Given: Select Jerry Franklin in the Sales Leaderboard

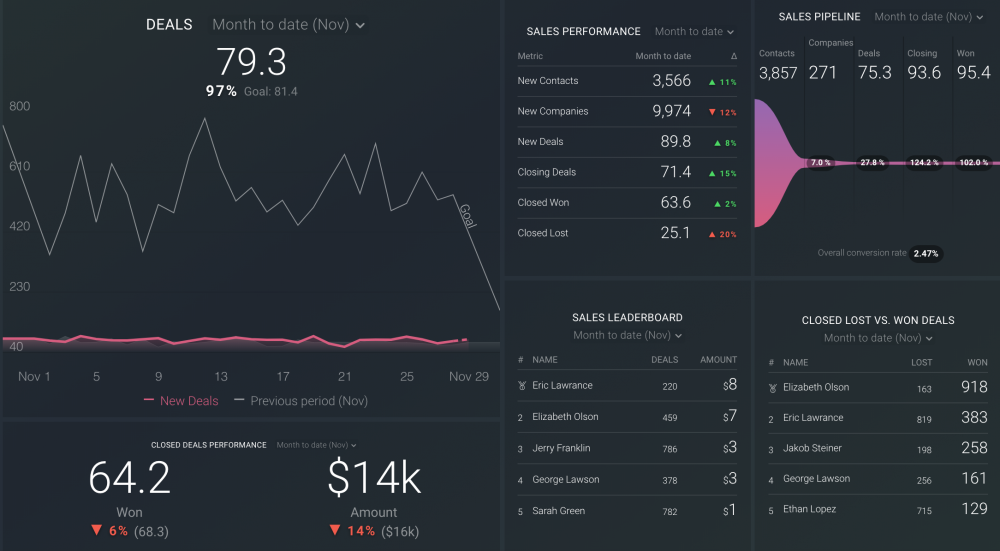Looking at the screenshot, I should (x=561, y=448).
